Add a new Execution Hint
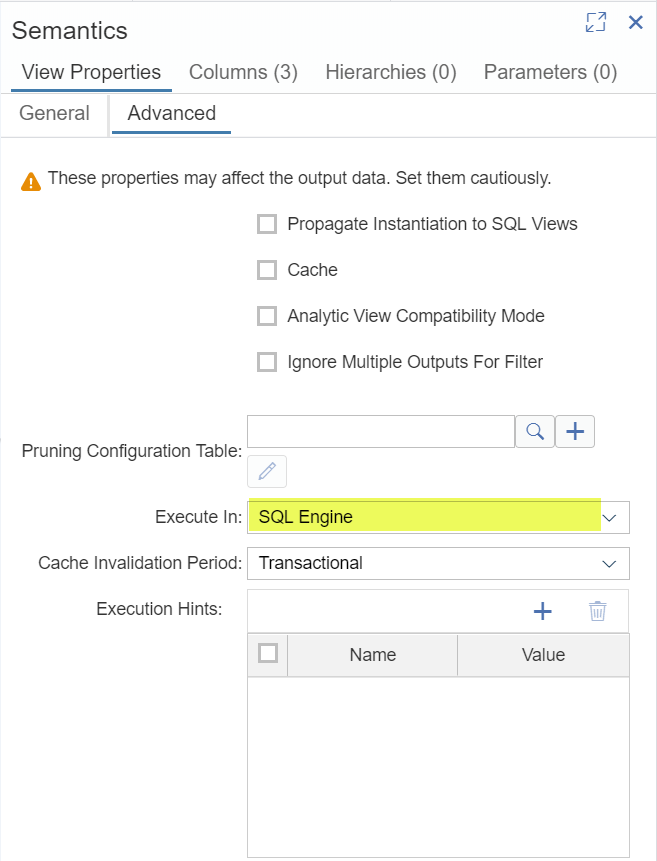Image resolution: width=657 pixels, height=861 pixels. tap(543, 611)
